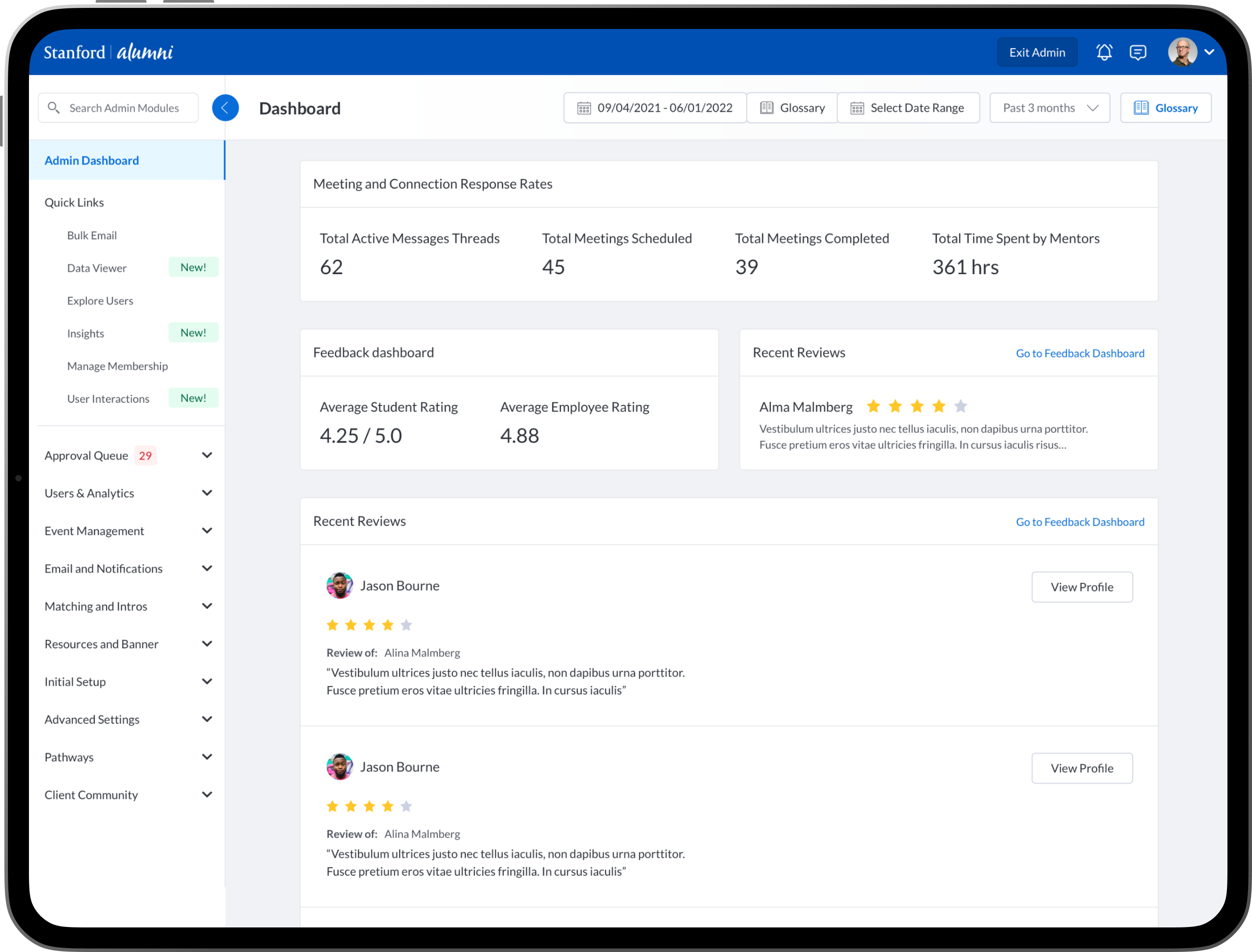Open the chat messages icon
1252x952 pixels.
[1138, 52]
